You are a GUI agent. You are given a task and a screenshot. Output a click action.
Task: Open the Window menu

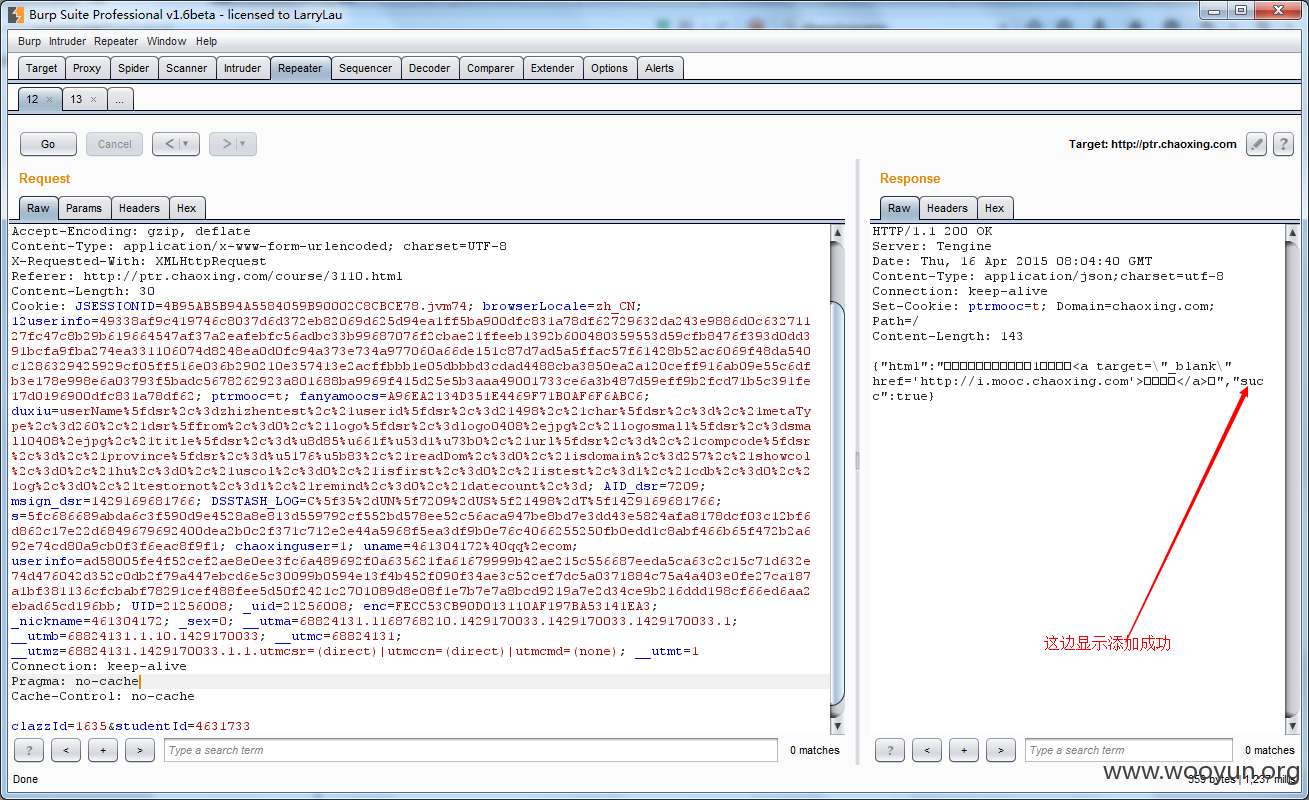166,41
